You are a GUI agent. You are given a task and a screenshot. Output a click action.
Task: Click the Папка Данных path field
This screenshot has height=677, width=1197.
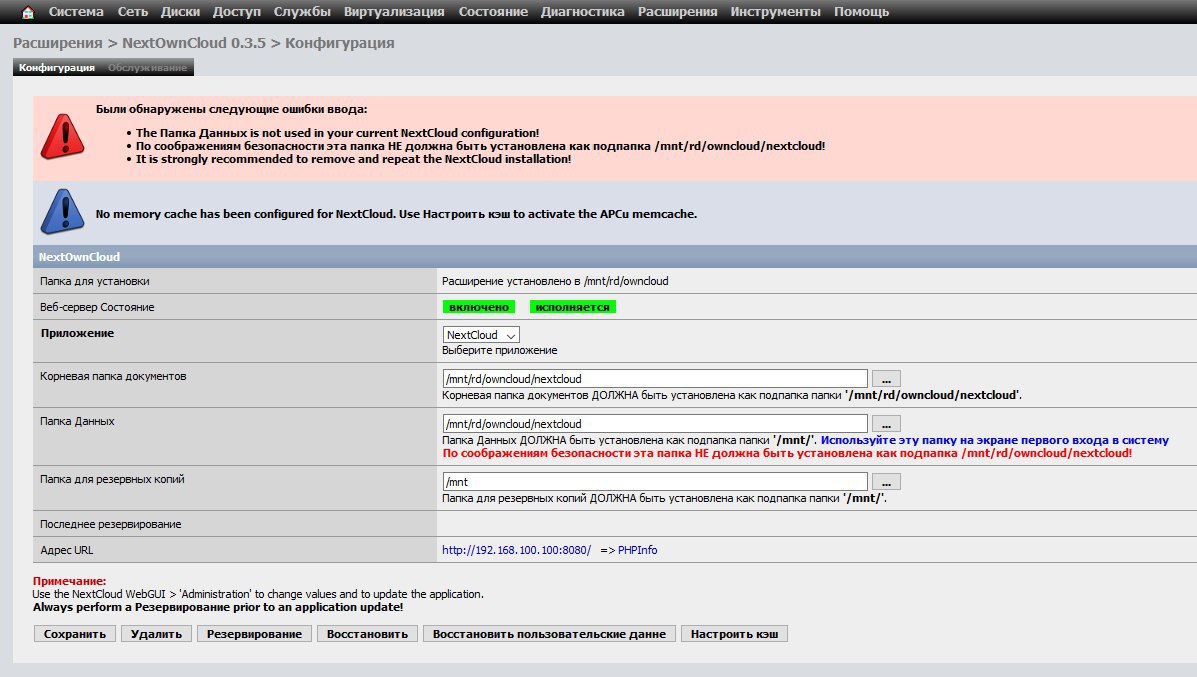coord(655,424)
